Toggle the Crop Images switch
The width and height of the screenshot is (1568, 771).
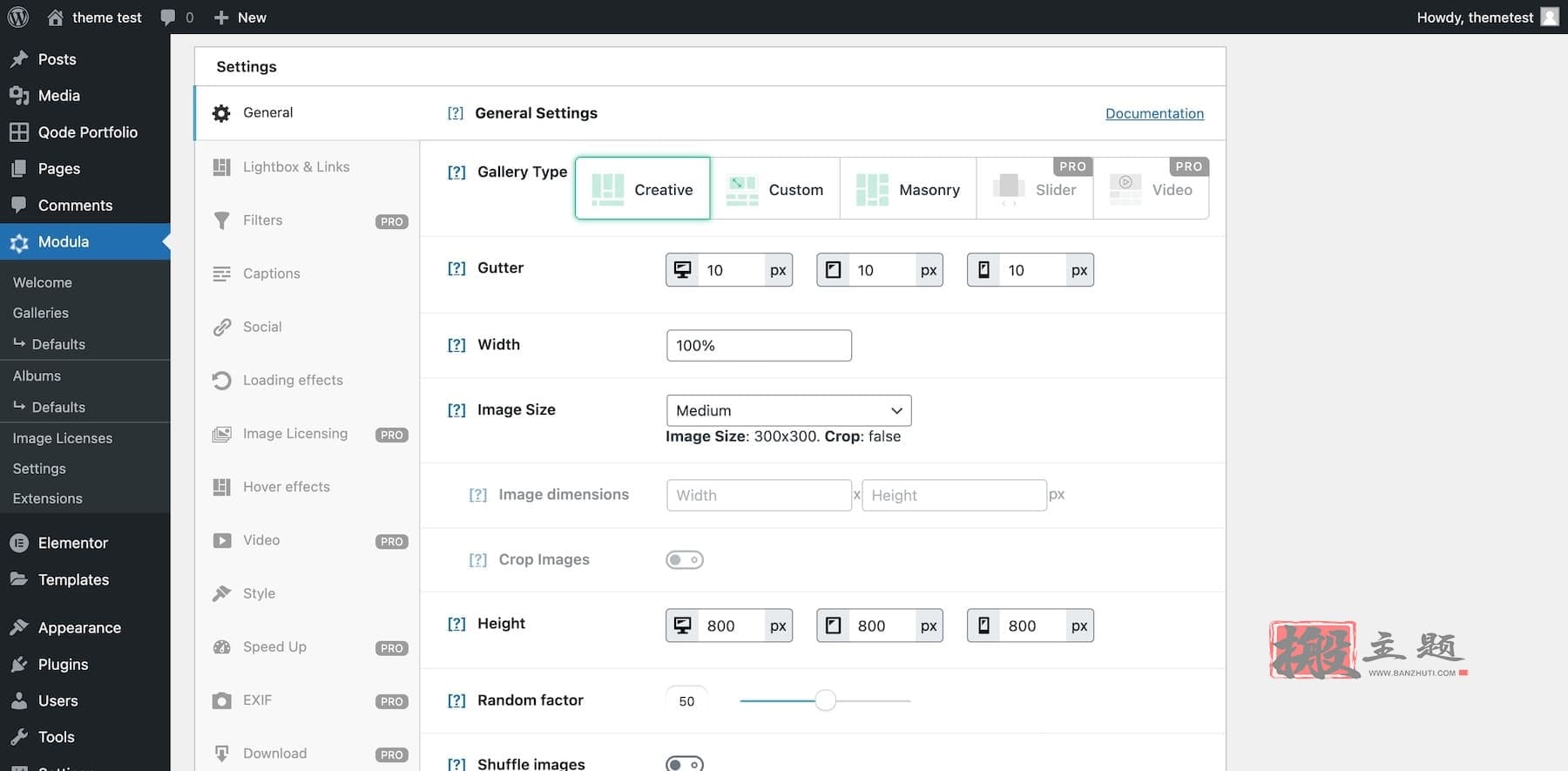click(x=685, y=559)
